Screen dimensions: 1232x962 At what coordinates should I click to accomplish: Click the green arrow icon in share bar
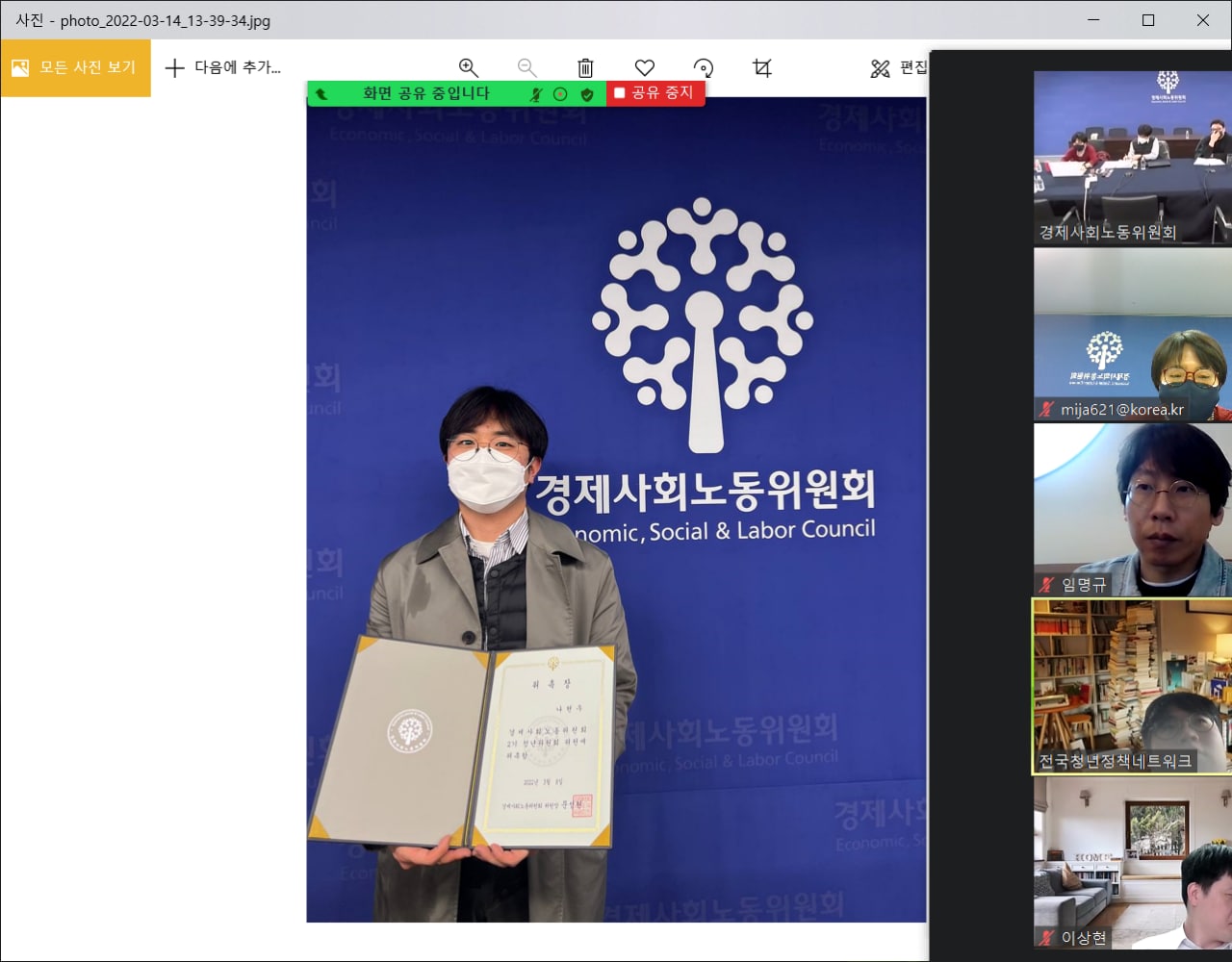tap(321, 94)
